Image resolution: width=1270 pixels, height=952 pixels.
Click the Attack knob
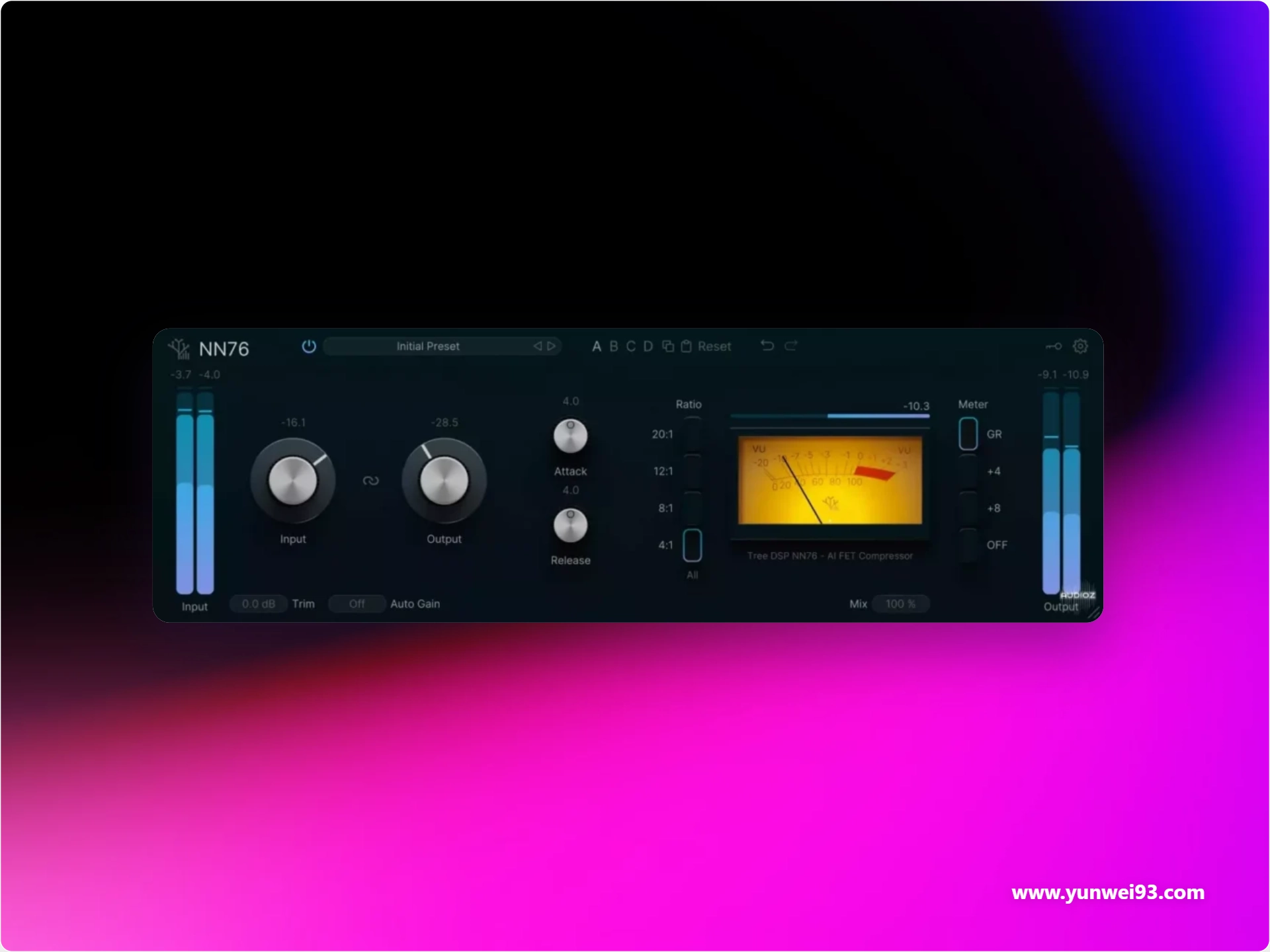click(x=570, y=436)
